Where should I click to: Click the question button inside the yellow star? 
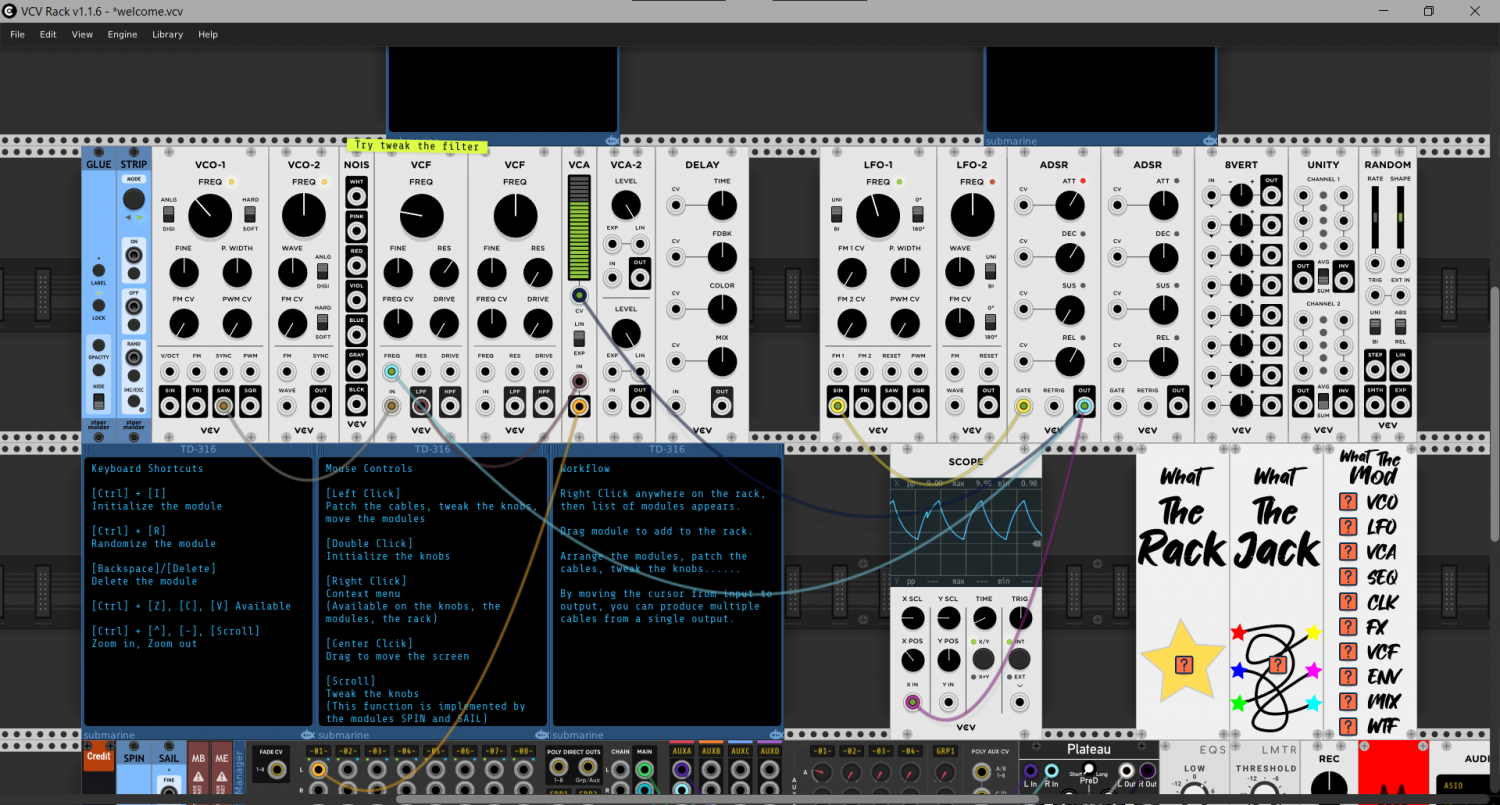(x=1184, y=664)
